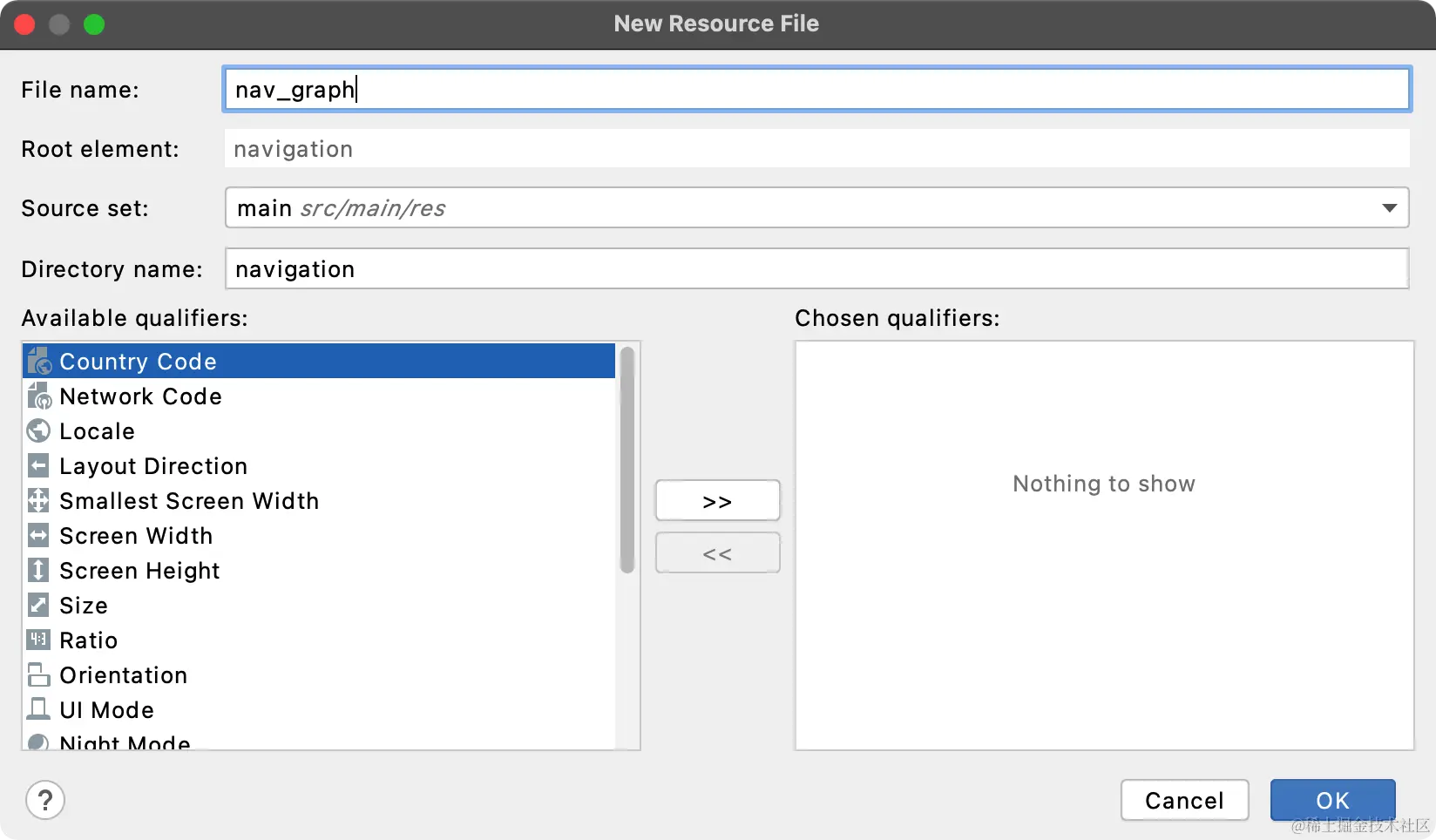Select the Night Mode qualifier label
The height and width of the screenshot is (840, 1436).
click(125, 742)
